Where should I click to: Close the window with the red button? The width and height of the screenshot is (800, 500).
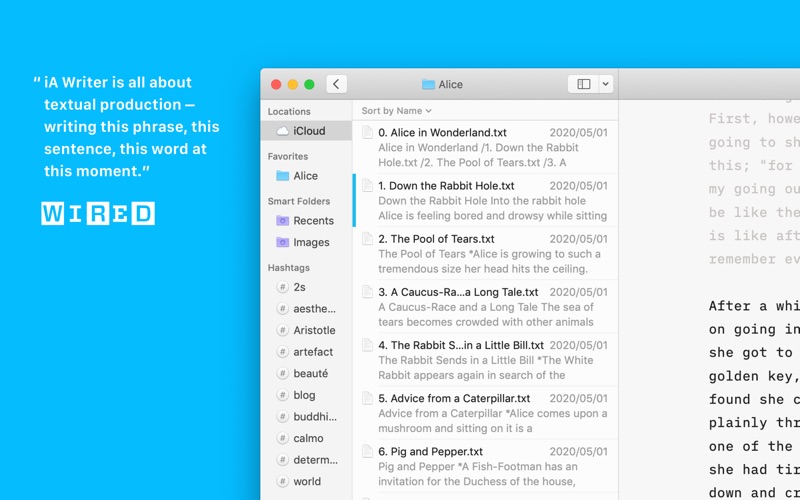point(276,85)
